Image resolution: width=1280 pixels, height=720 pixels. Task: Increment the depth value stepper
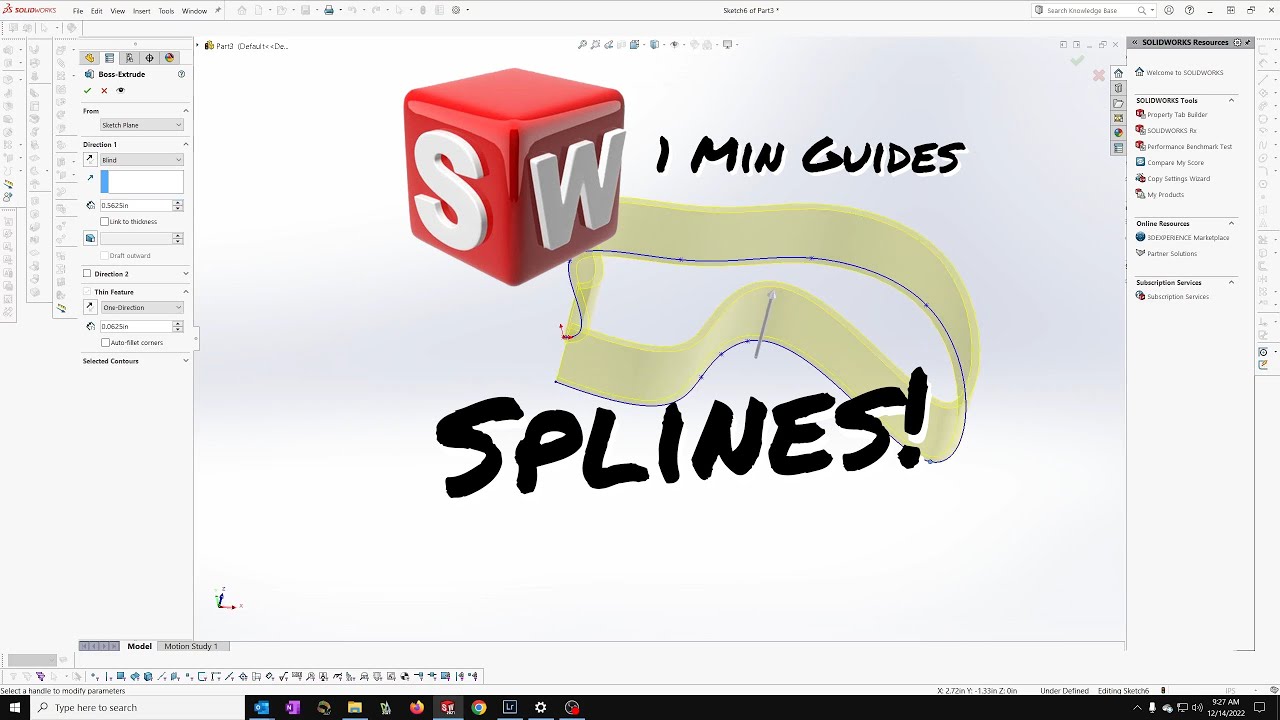click(x=178, y=202)
